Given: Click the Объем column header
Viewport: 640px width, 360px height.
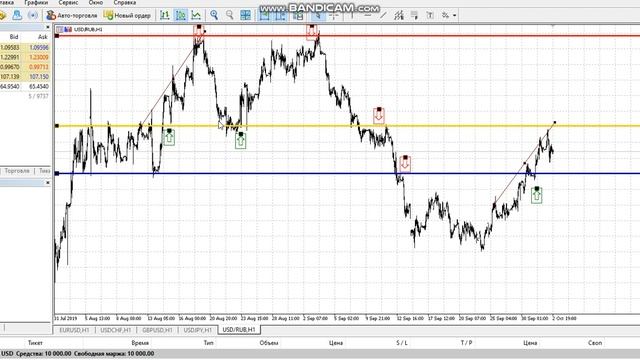Looking at the screenshot, I should coord(269,343).
